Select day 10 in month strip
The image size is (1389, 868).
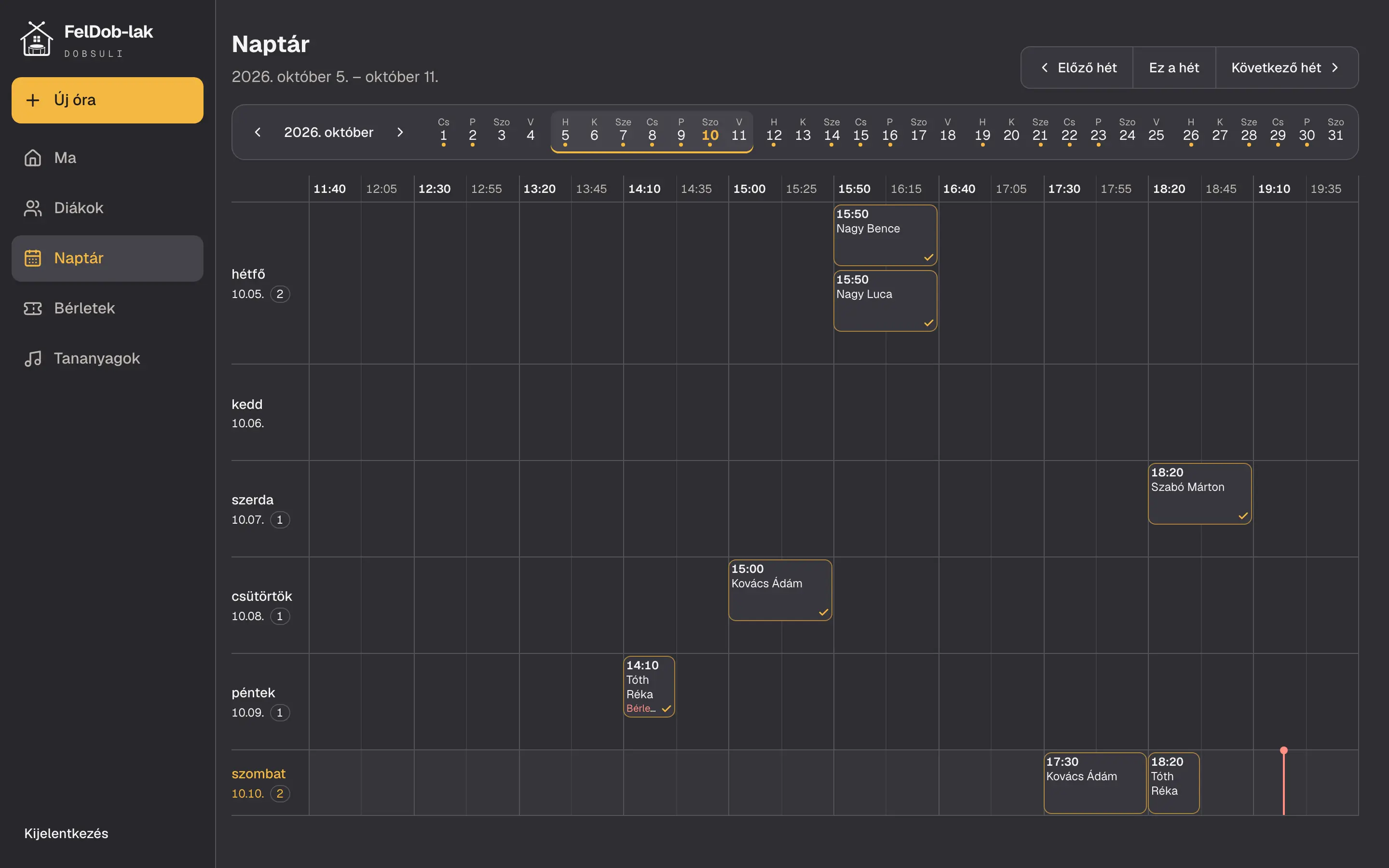(x=710, y=132)
